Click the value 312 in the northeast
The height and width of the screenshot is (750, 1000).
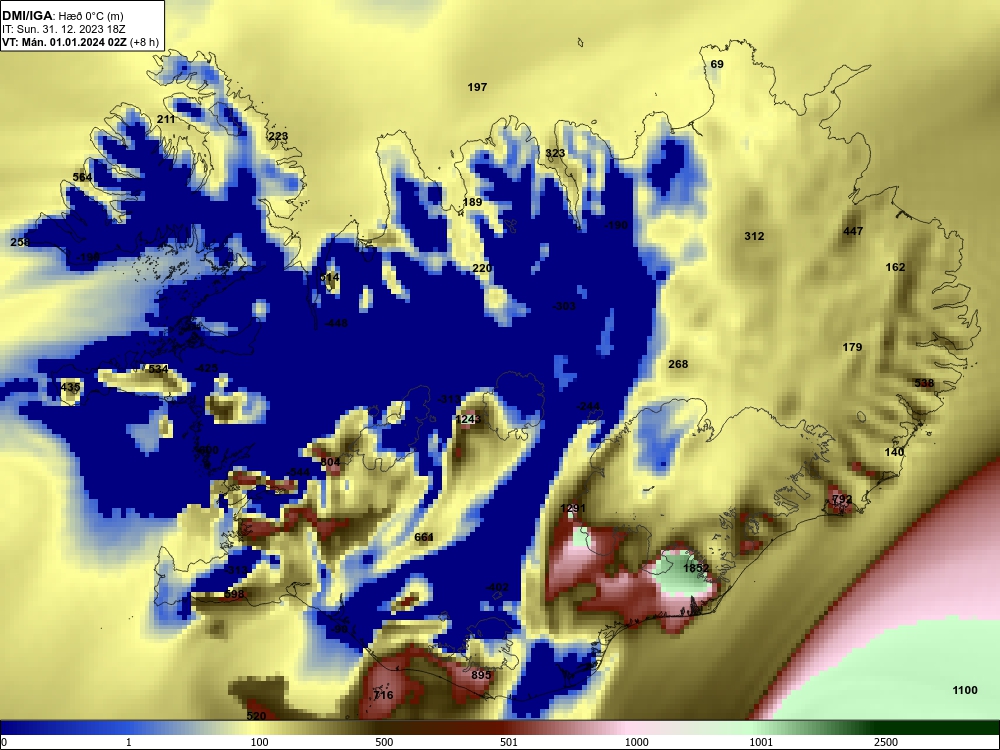[x=754, y=236]
